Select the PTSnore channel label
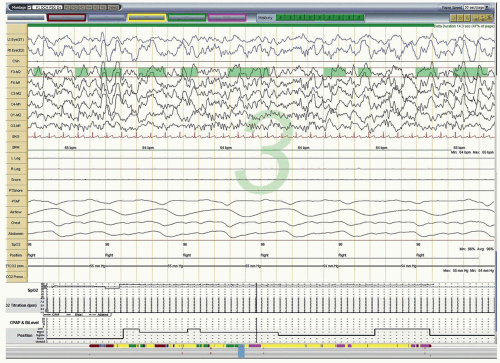The image size is (500, 363). click(x=16, y=190)
